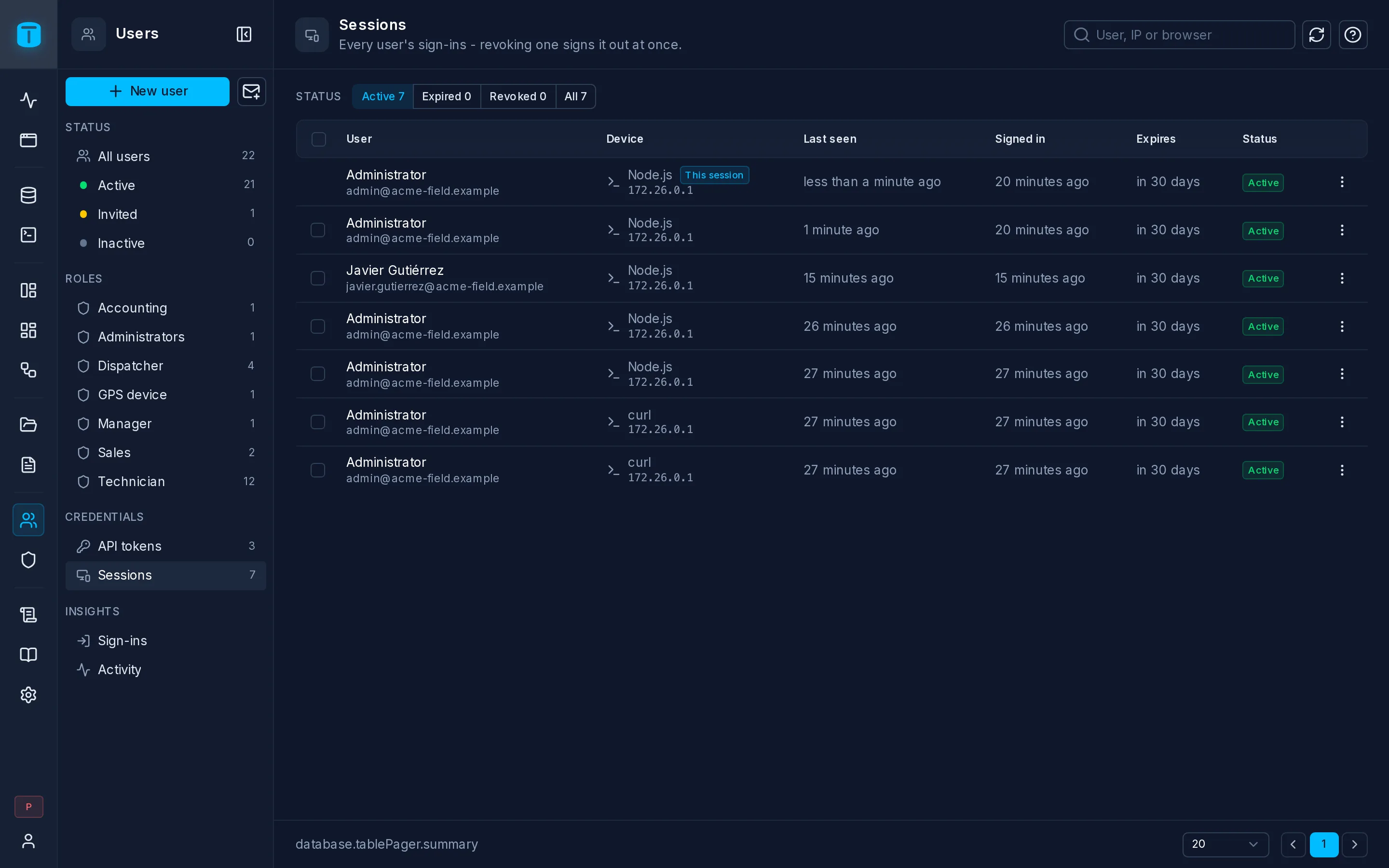
Task: Open Activity insights
Action: point(165,669)
